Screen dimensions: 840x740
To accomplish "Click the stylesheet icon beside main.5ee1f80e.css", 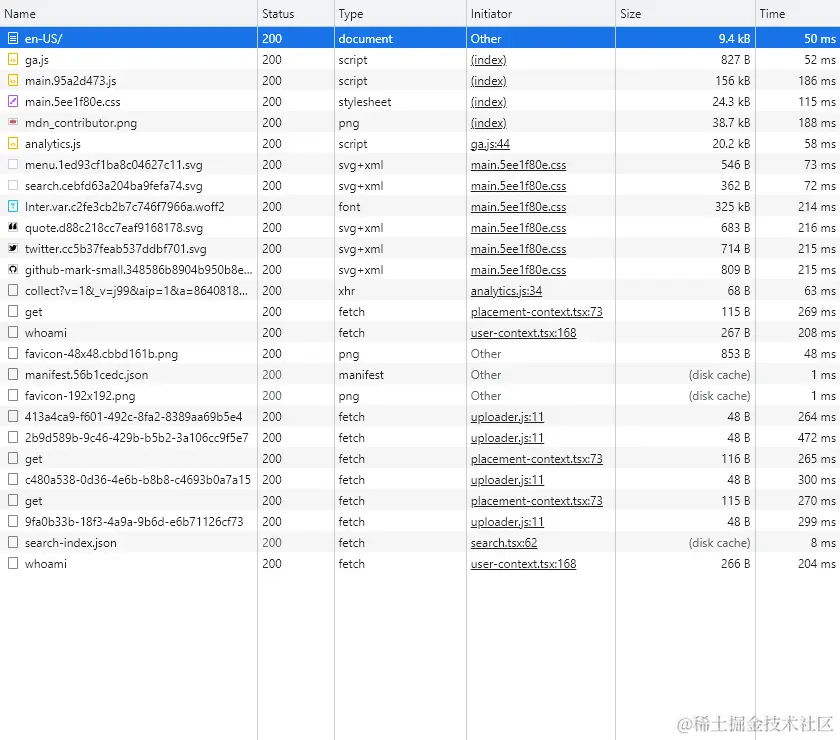I will point(13,101).
